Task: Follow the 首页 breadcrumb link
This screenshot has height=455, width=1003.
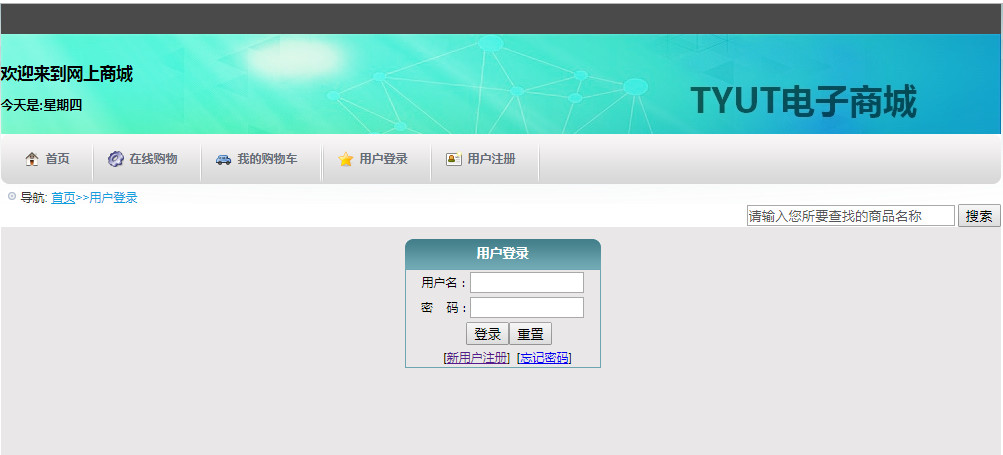Action: tap(63, 198)
